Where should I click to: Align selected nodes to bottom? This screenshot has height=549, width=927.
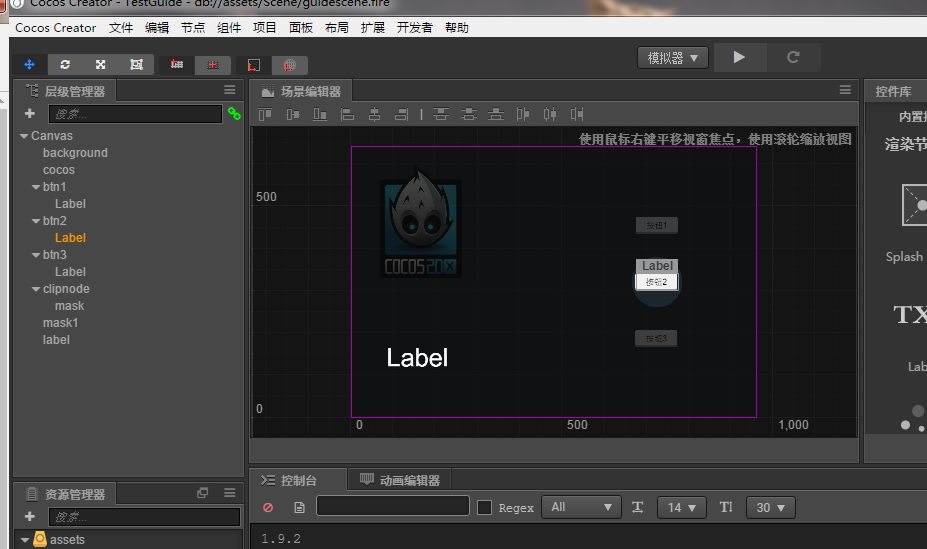[x=320, y=114]
